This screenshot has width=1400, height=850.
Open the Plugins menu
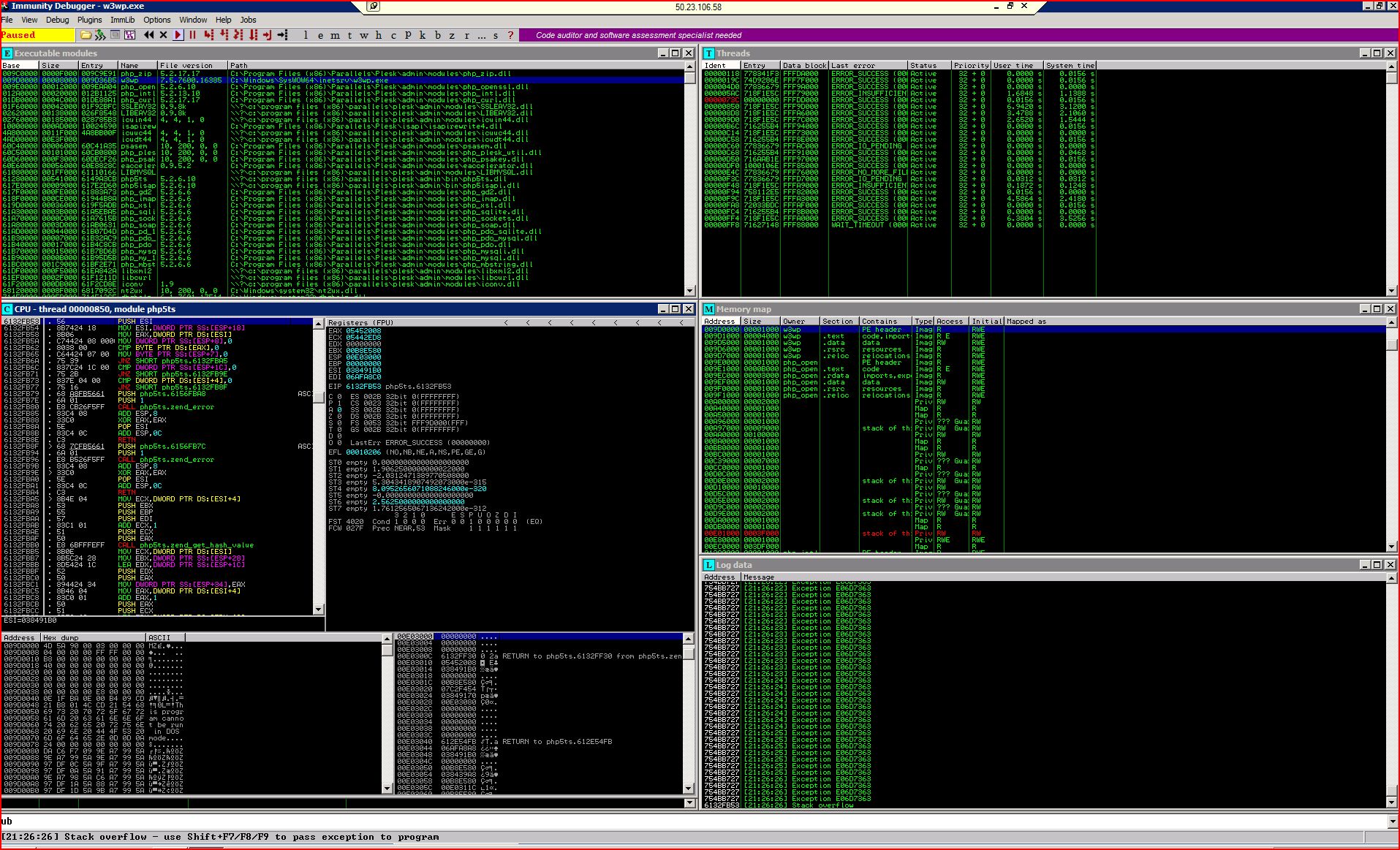89,20
